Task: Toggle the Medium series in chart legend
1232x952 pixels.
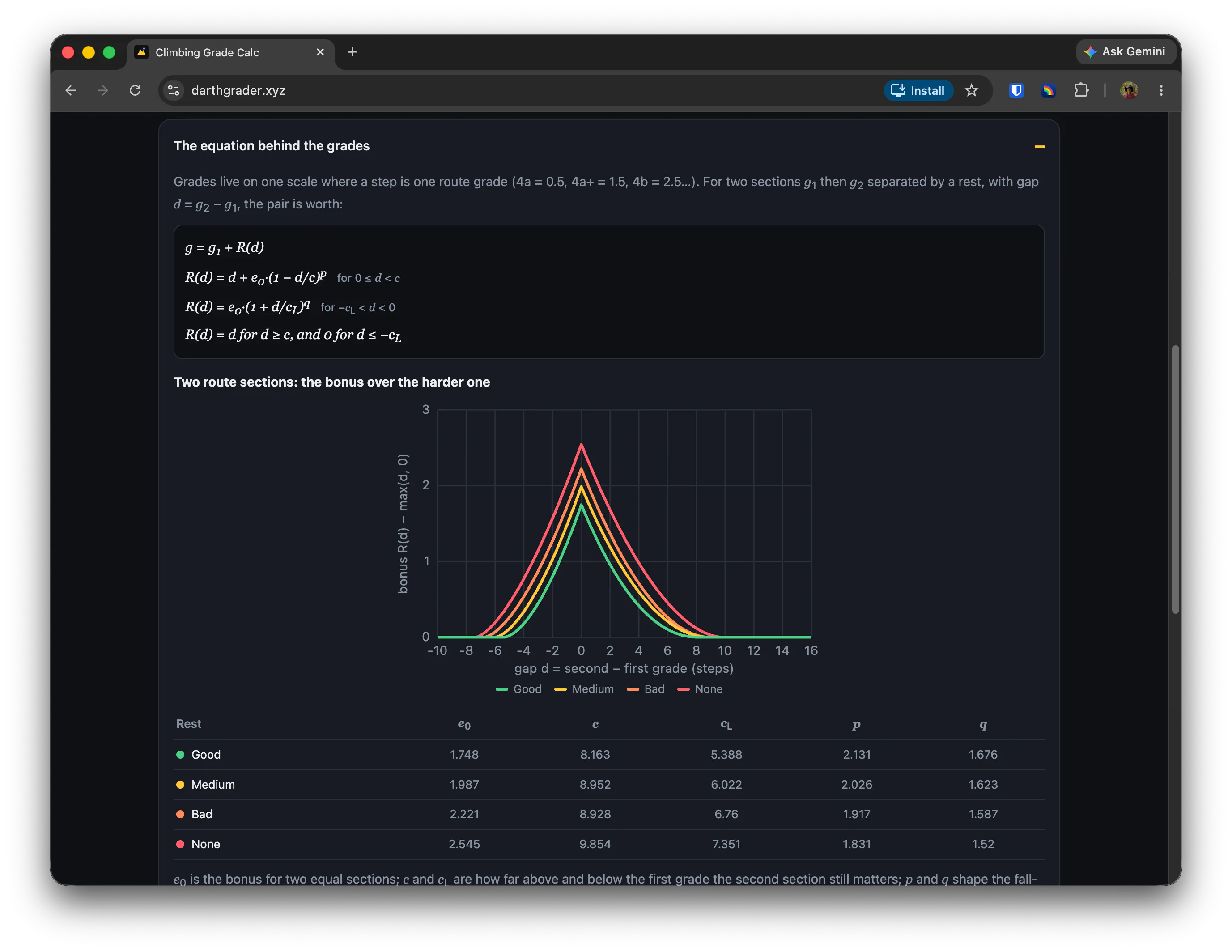Action: pyautogui.click(x=584, y=689)
